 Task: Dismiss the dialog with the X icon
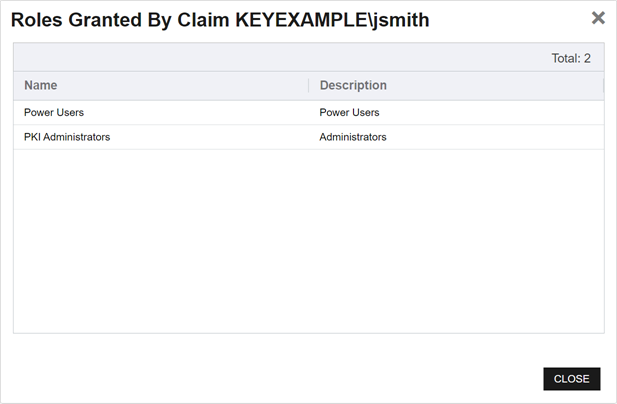pos(598,18)
